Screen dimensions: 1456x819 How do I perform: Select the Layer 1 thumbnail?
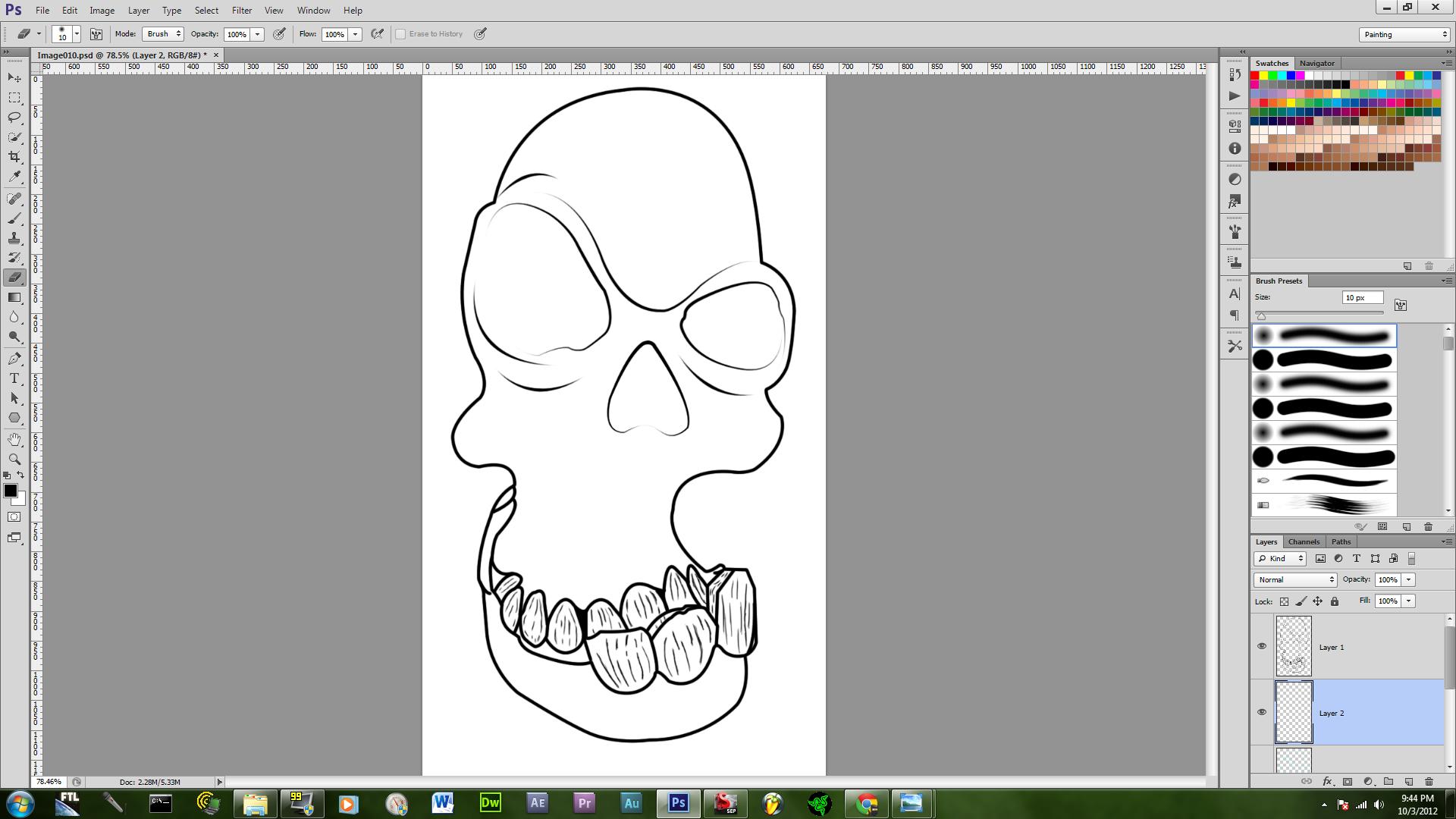pos(1294,647)
